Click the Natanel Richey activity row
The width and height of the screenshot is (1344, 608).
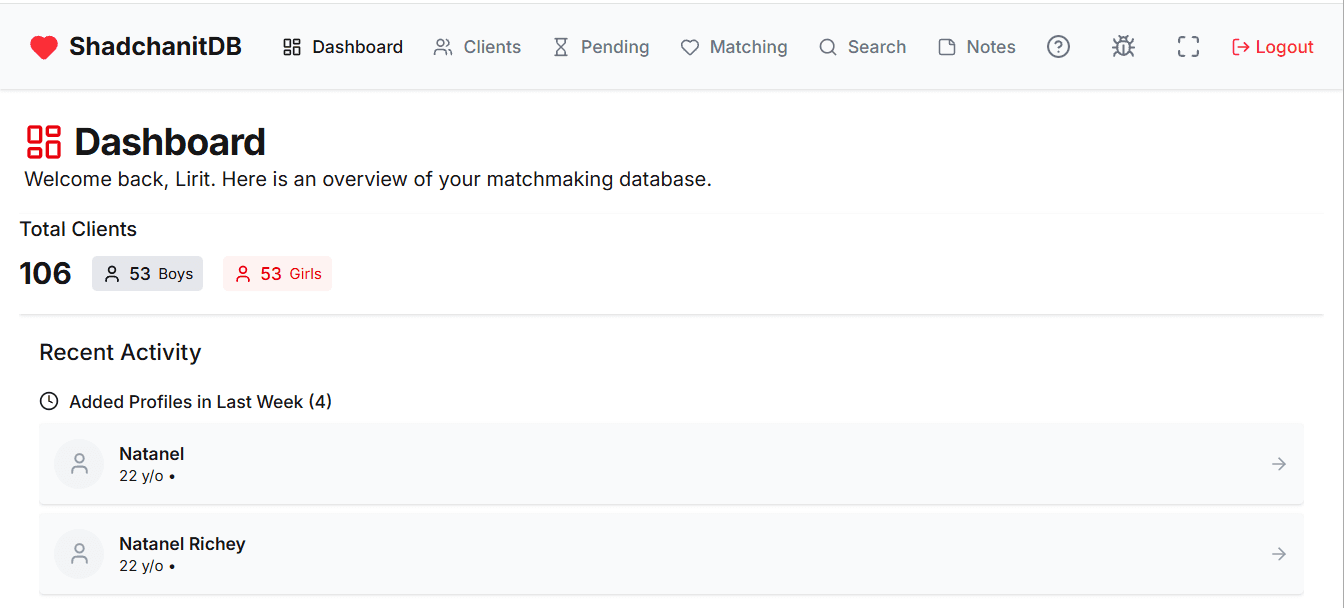coord(672,553)
